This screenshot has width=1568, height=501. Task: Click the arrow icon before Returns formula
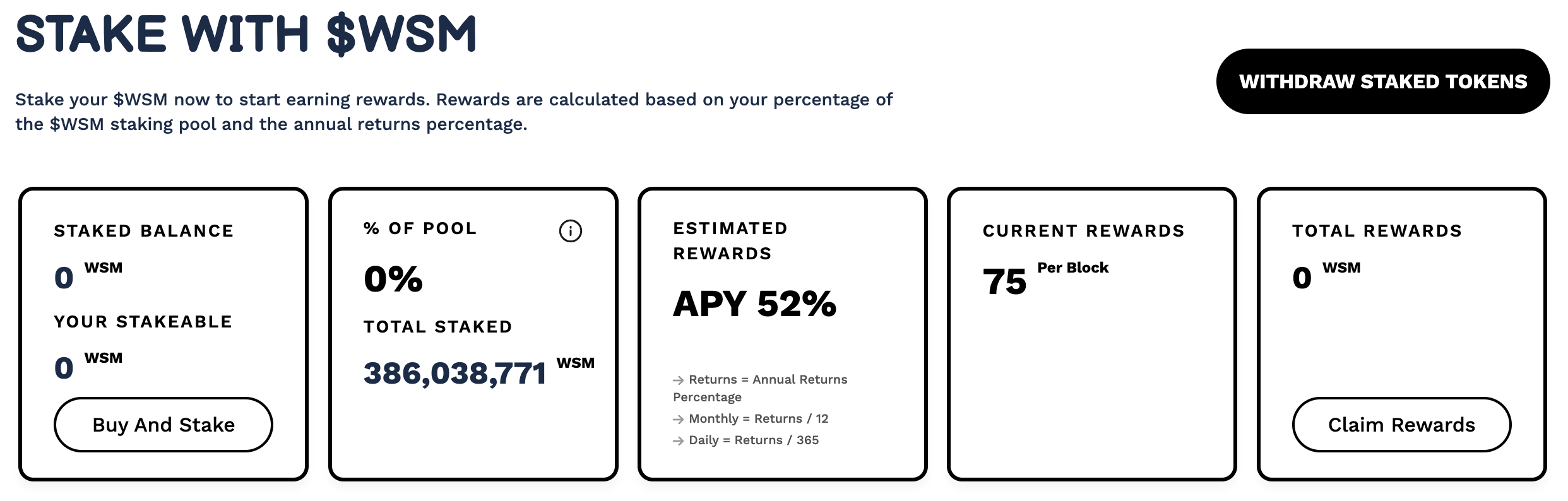coord(679,380)
